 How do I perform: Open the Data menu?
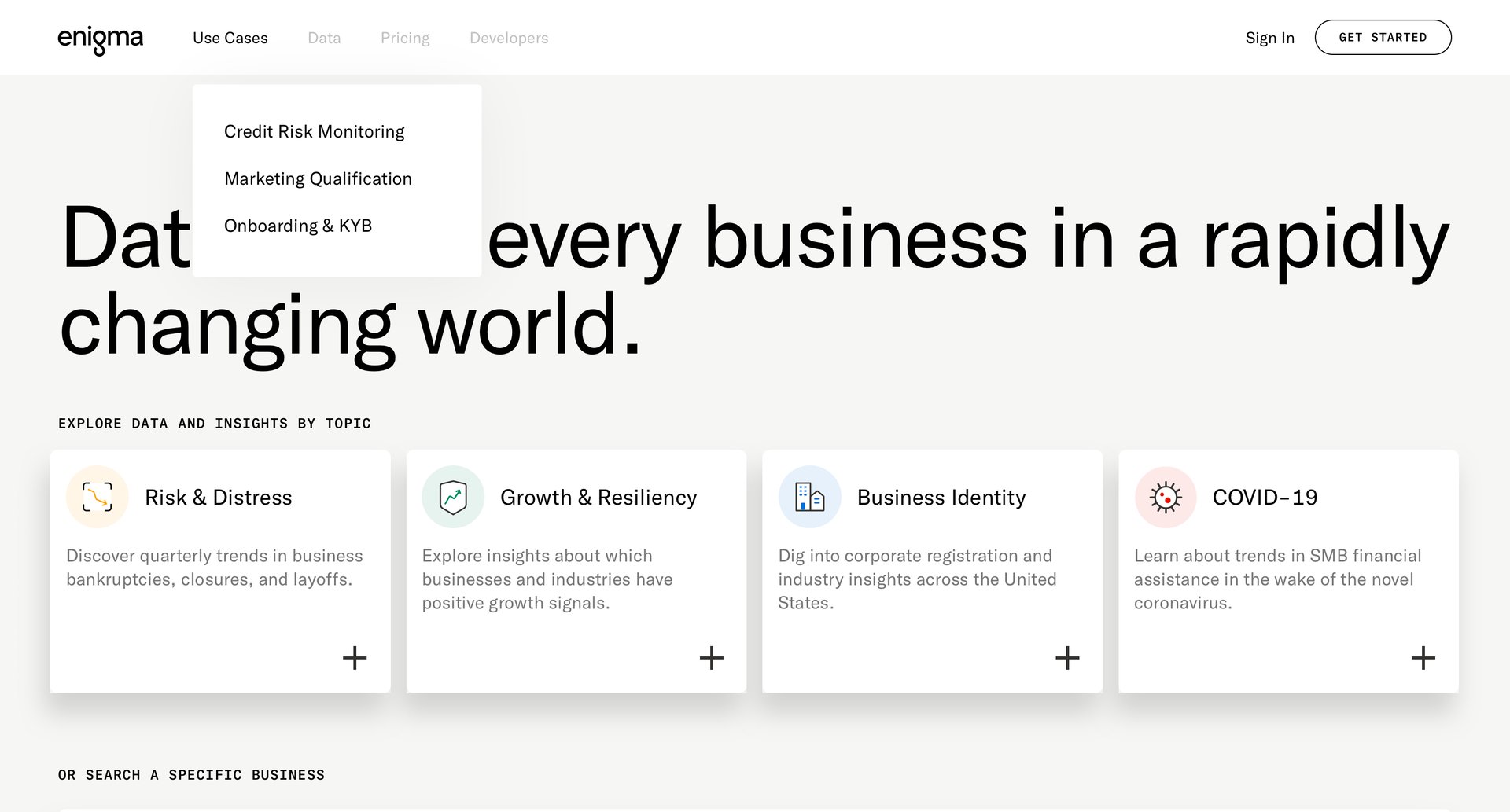324,37
